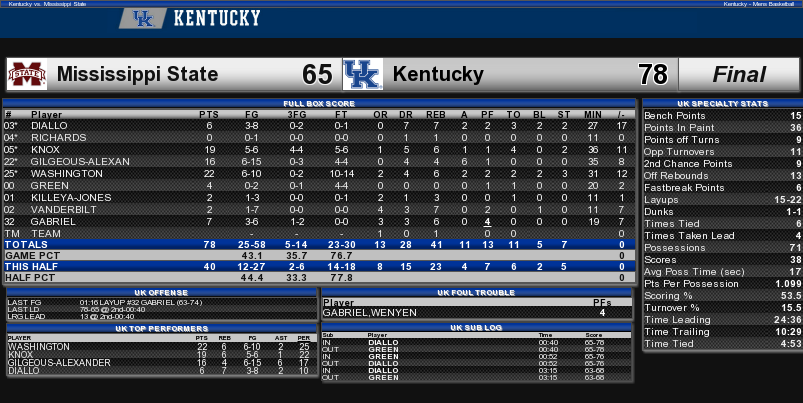This screenshot has width=803, height=403.
Task: Click the UK logo in top banner
Action: coord(143,18)
